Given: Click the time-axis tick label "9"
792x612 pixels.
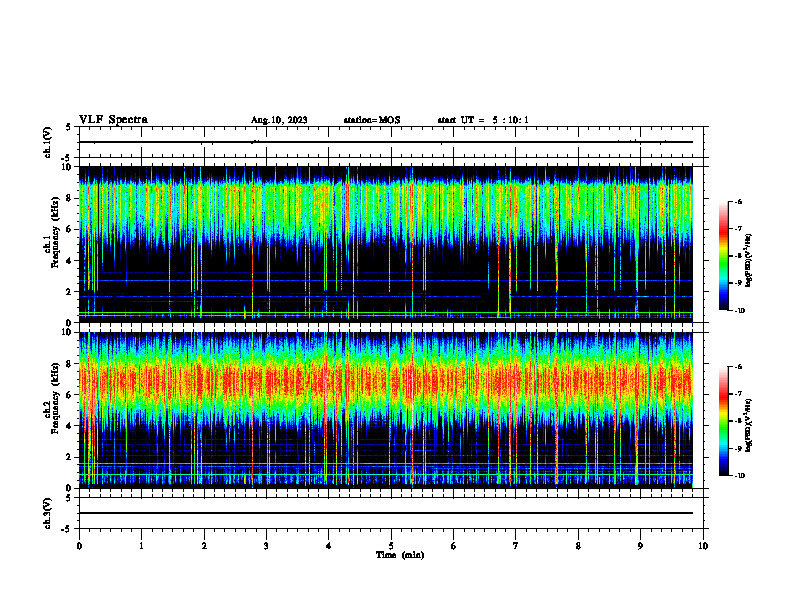Looking at the screenshot, I should coord(640,546).
